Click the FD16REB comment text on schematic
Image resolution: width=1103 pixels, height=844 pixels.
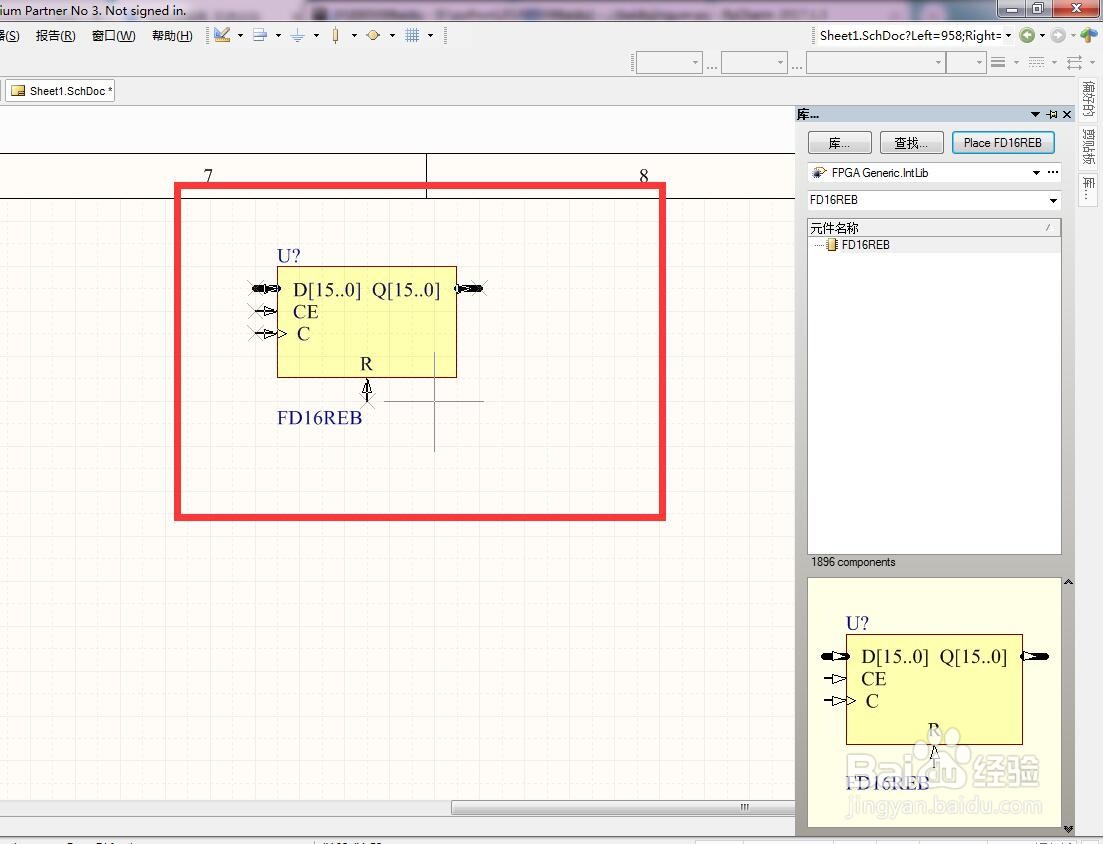click(319, 418)
